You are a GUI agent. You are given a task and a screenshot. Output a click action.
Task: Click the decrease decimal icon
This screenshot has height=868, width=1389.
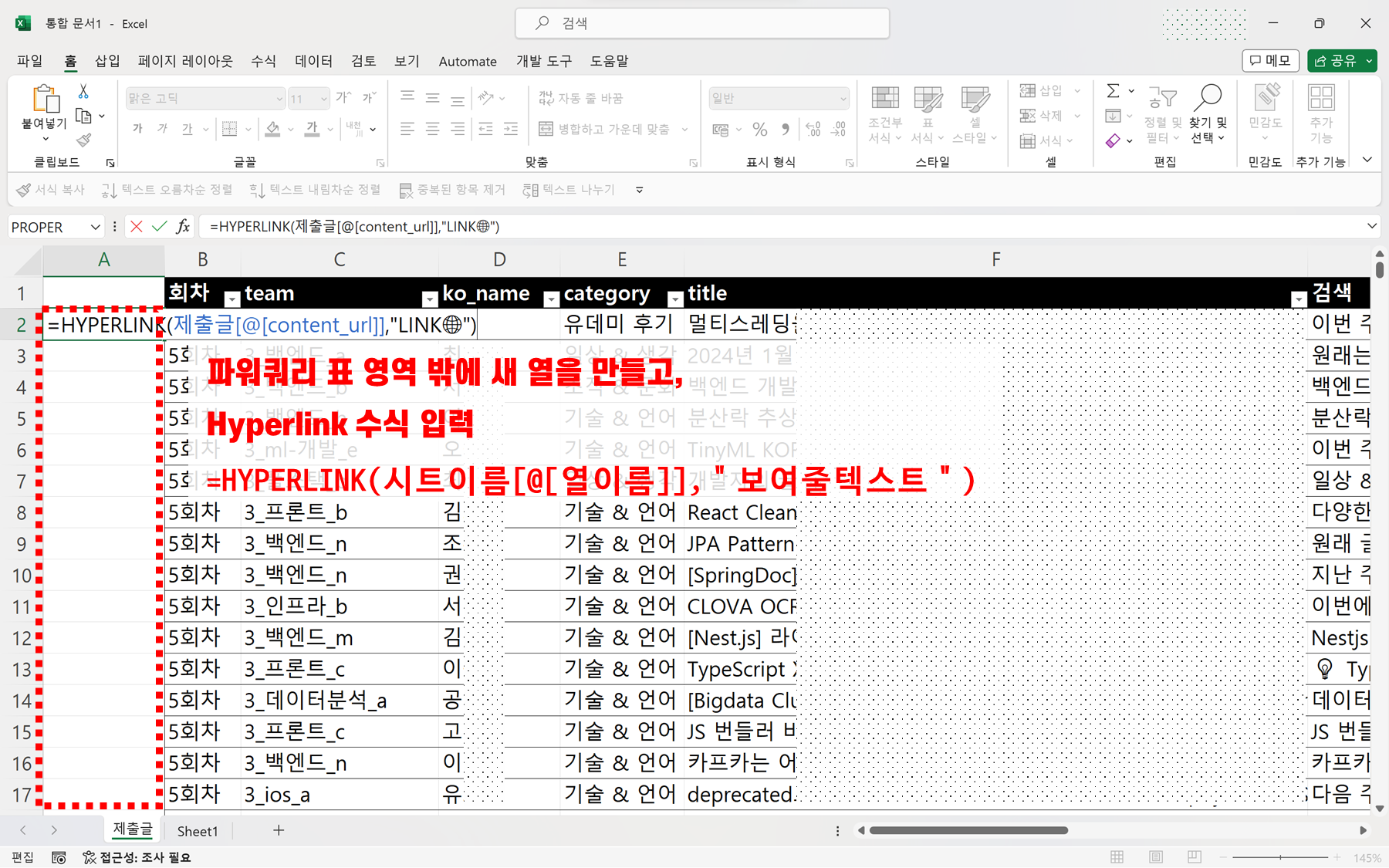839,130
